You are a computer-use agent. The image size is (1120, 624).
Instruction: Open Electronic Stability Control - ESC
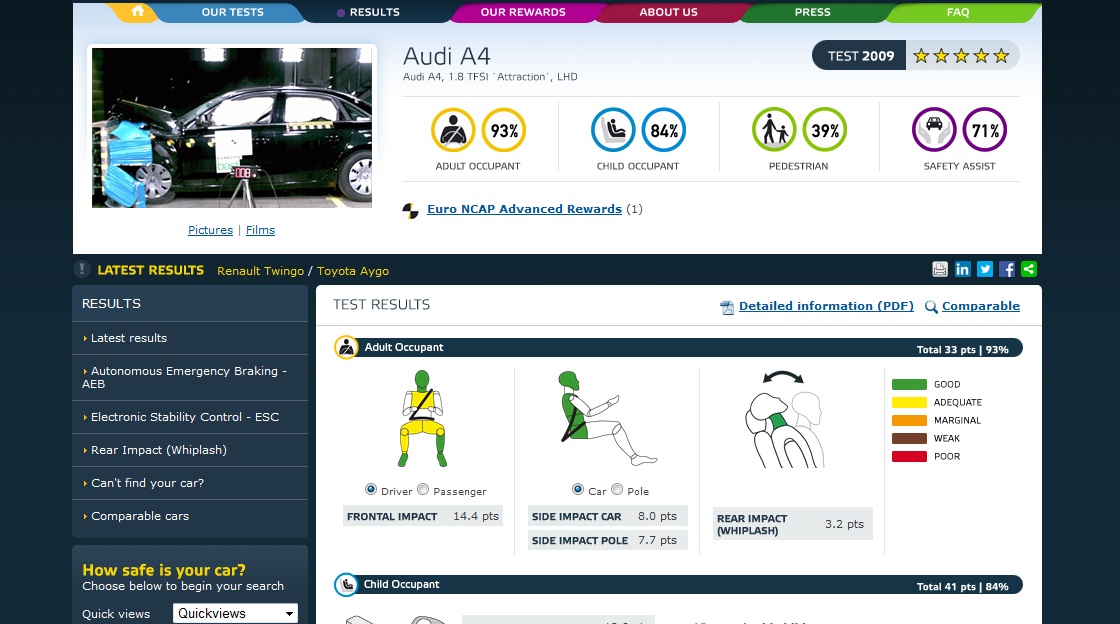(190, 417)
